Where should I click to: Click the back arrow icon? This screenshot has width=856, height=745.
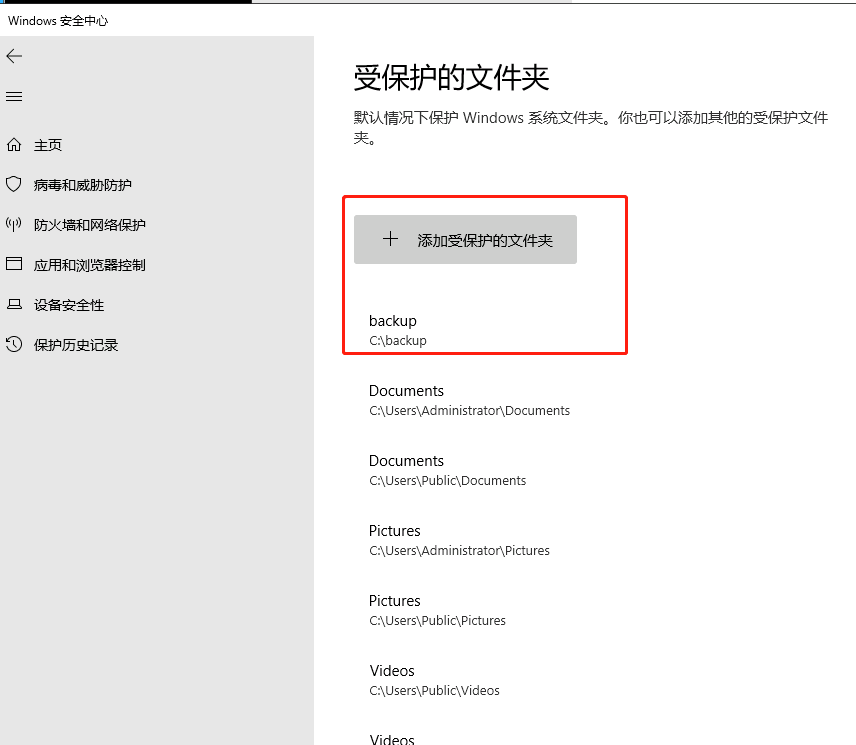pyautogui.click(x=14, y=56)
